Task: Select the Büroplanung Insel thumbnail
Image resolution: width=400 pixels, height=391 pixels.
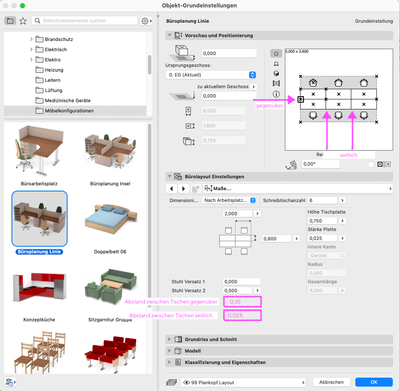Action: pyautogui.click(x=110, y=152)
